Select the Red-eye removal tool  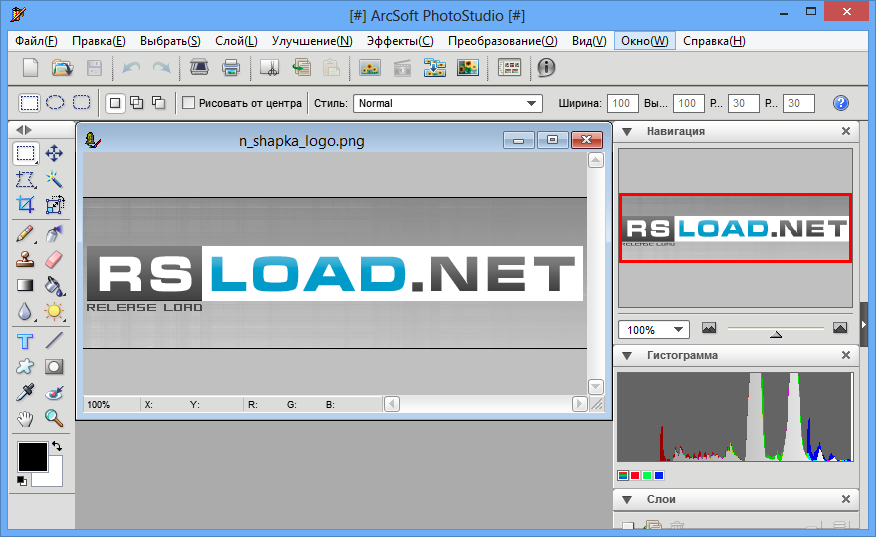click(x=54, y=392)
